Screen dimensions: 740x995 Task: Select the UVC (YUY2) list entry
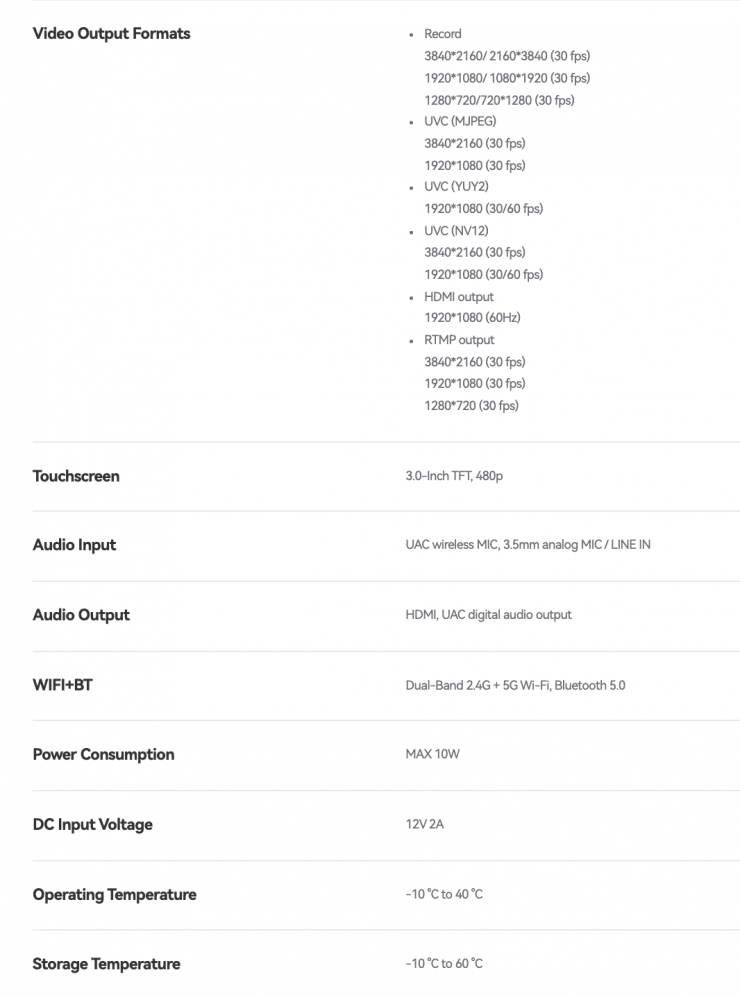tap(456, 186)
